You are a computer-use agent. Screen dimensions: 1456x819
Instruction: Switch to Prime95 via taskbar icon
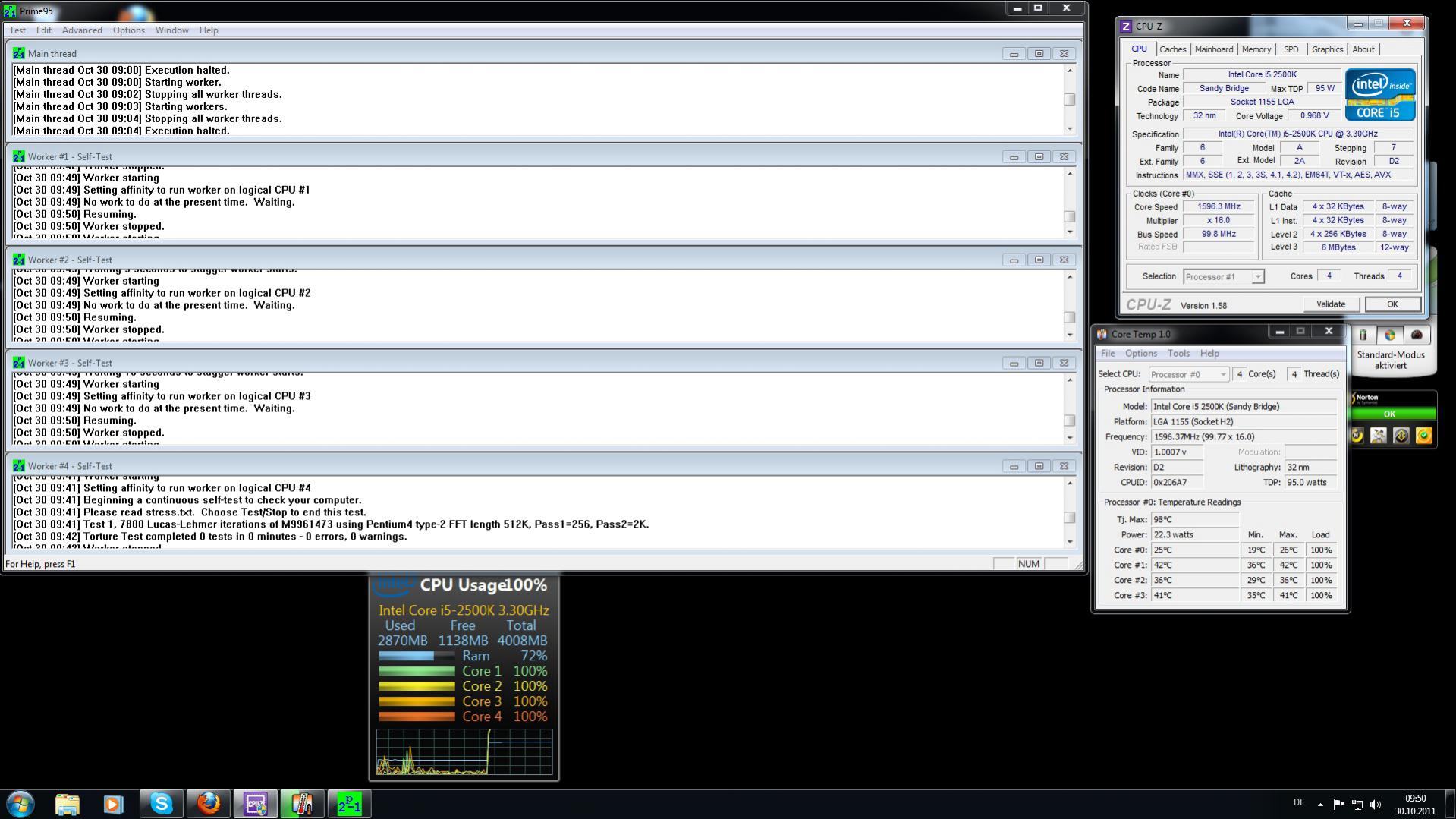point(349,804)
